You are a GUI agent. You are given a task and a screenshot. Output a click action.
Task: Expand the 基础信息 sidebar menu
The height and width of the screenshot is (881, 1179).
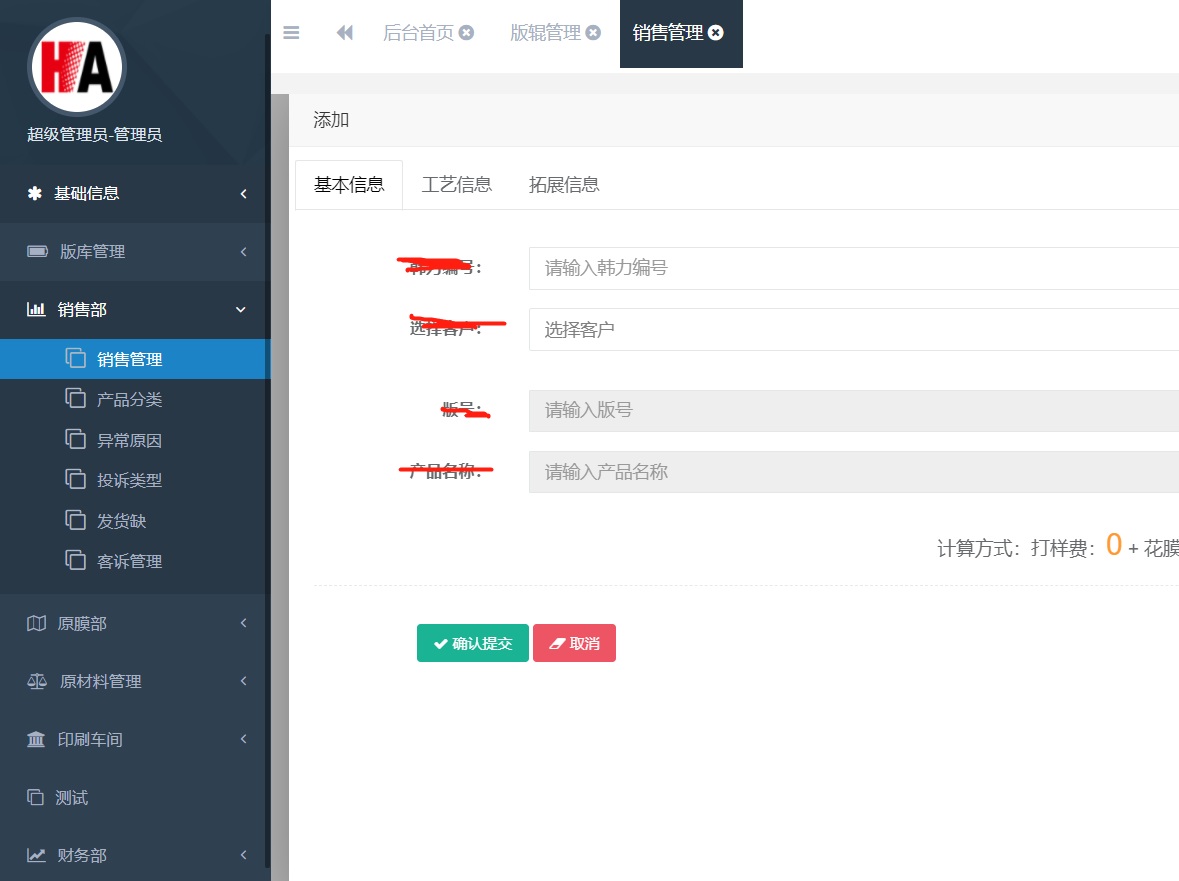[x=135, y=194]
